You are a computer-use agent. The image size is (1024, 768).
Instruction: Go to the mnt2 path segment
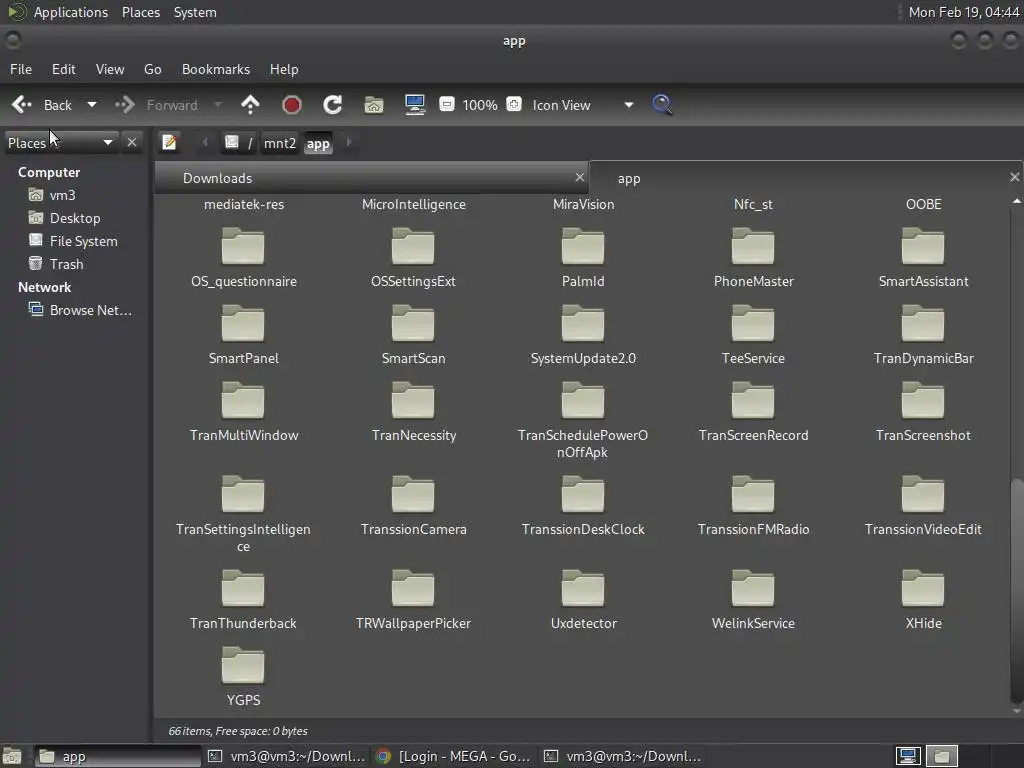tap(280, 143)
